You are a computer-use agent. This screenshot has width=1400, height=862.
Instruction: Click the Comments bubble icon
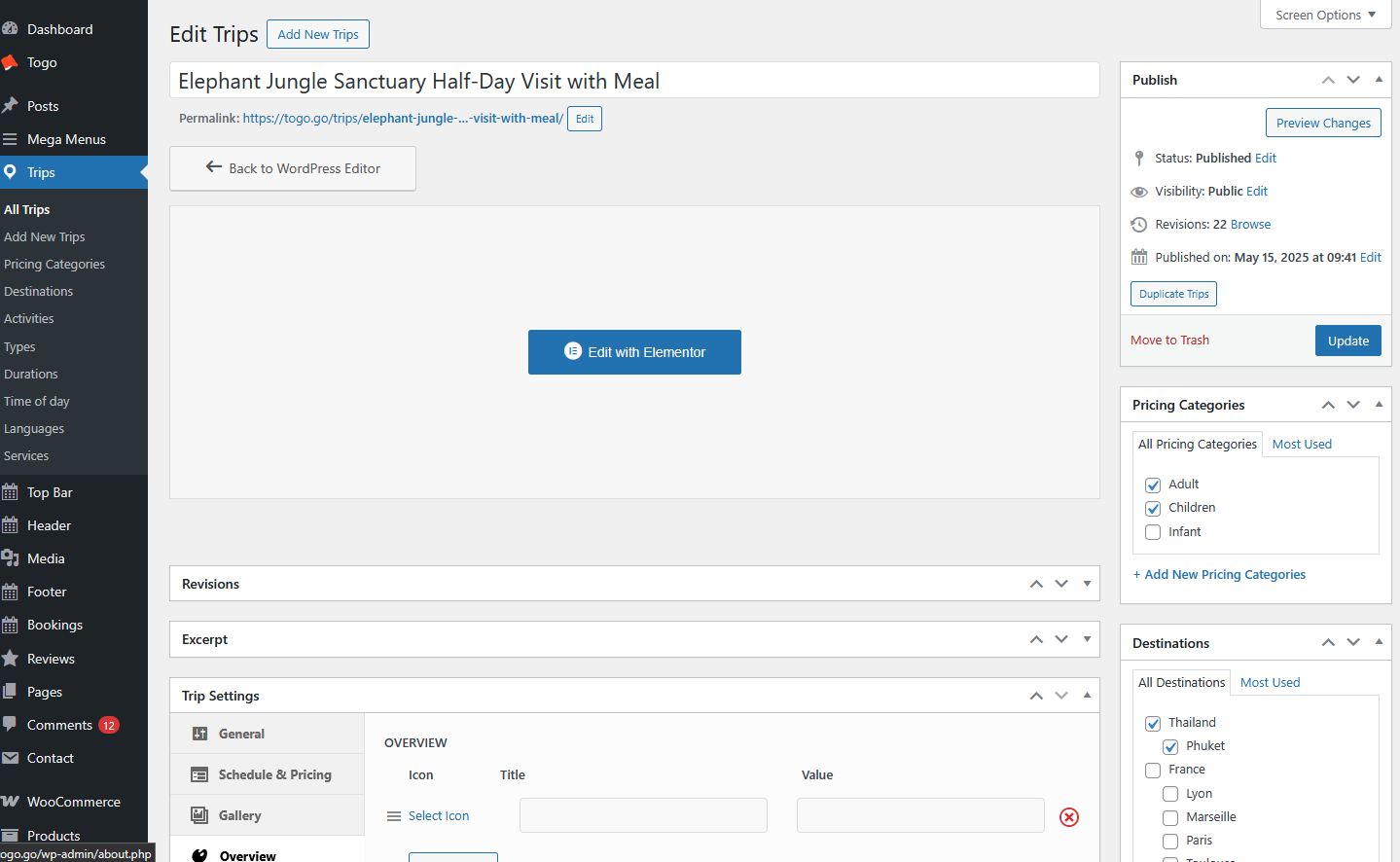[10, 725]
